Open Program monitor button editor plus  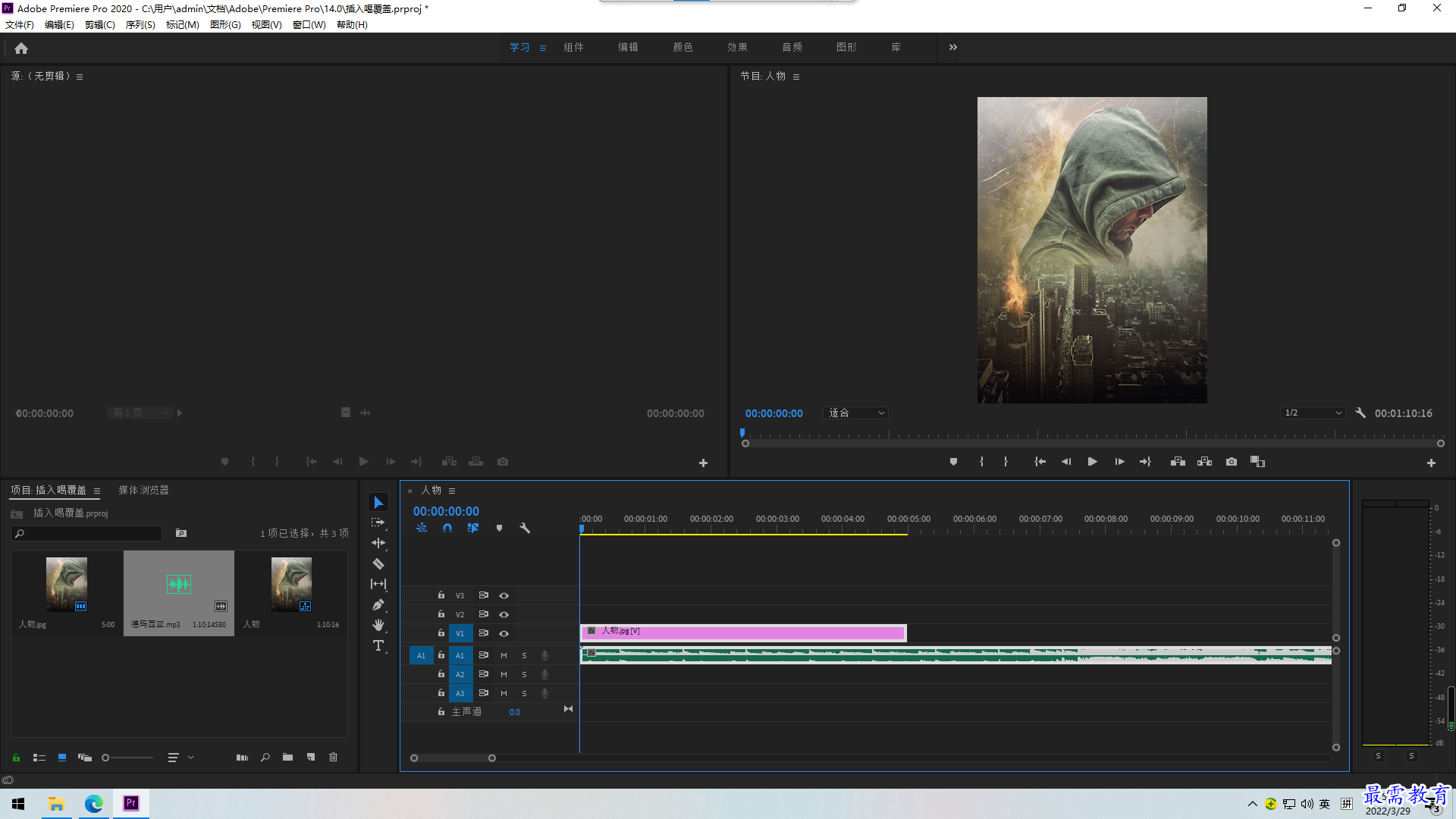[1431, 463]
